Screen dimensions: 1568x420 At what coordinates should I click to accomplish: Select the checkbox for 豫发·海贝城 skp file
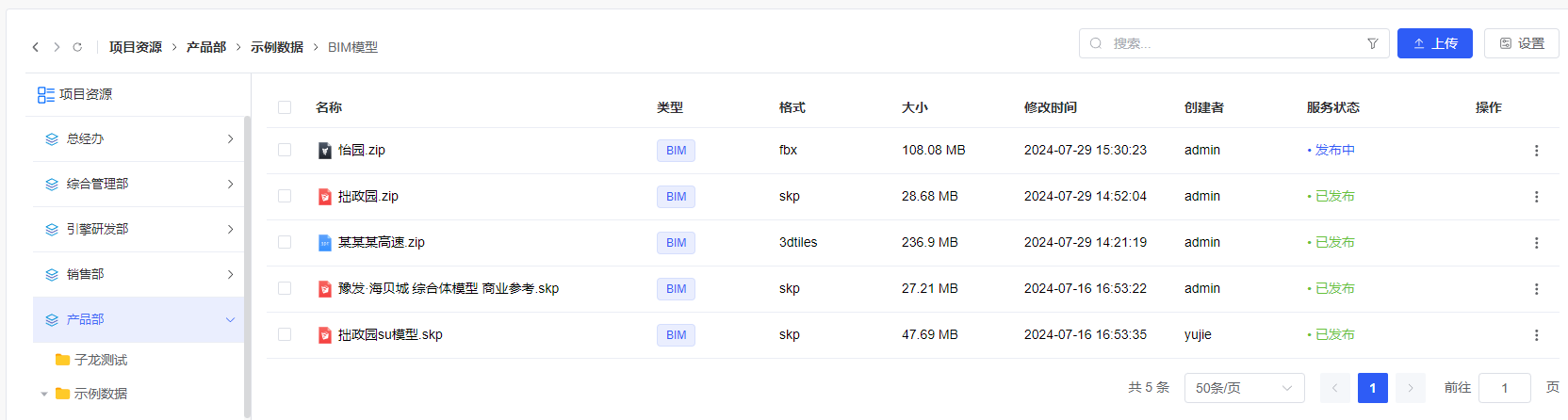click(285, 288)
